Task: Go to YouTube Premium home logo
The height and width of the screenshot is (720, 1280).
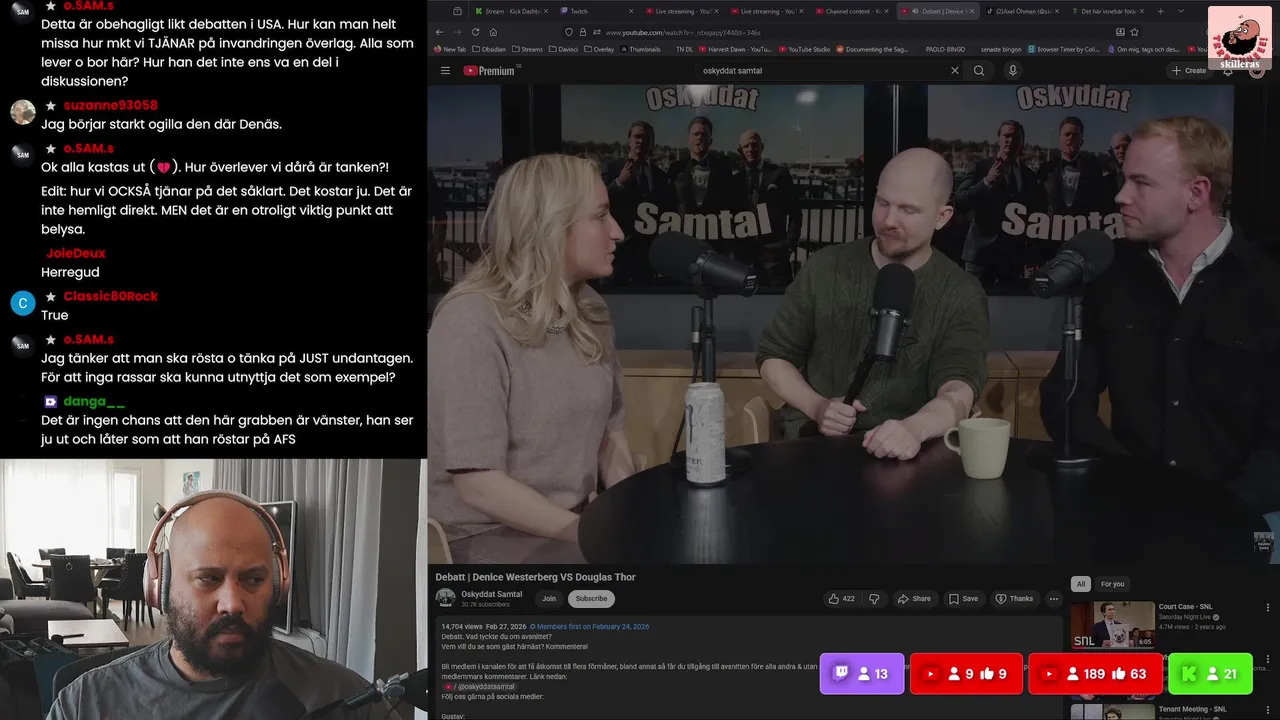Action: [489, 71]
